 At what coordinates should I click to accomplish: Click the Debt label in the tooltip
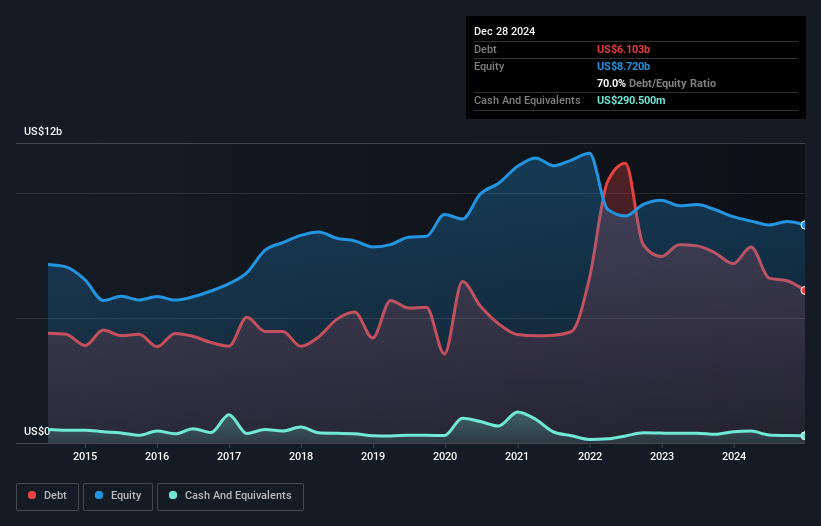click(485, 49)
